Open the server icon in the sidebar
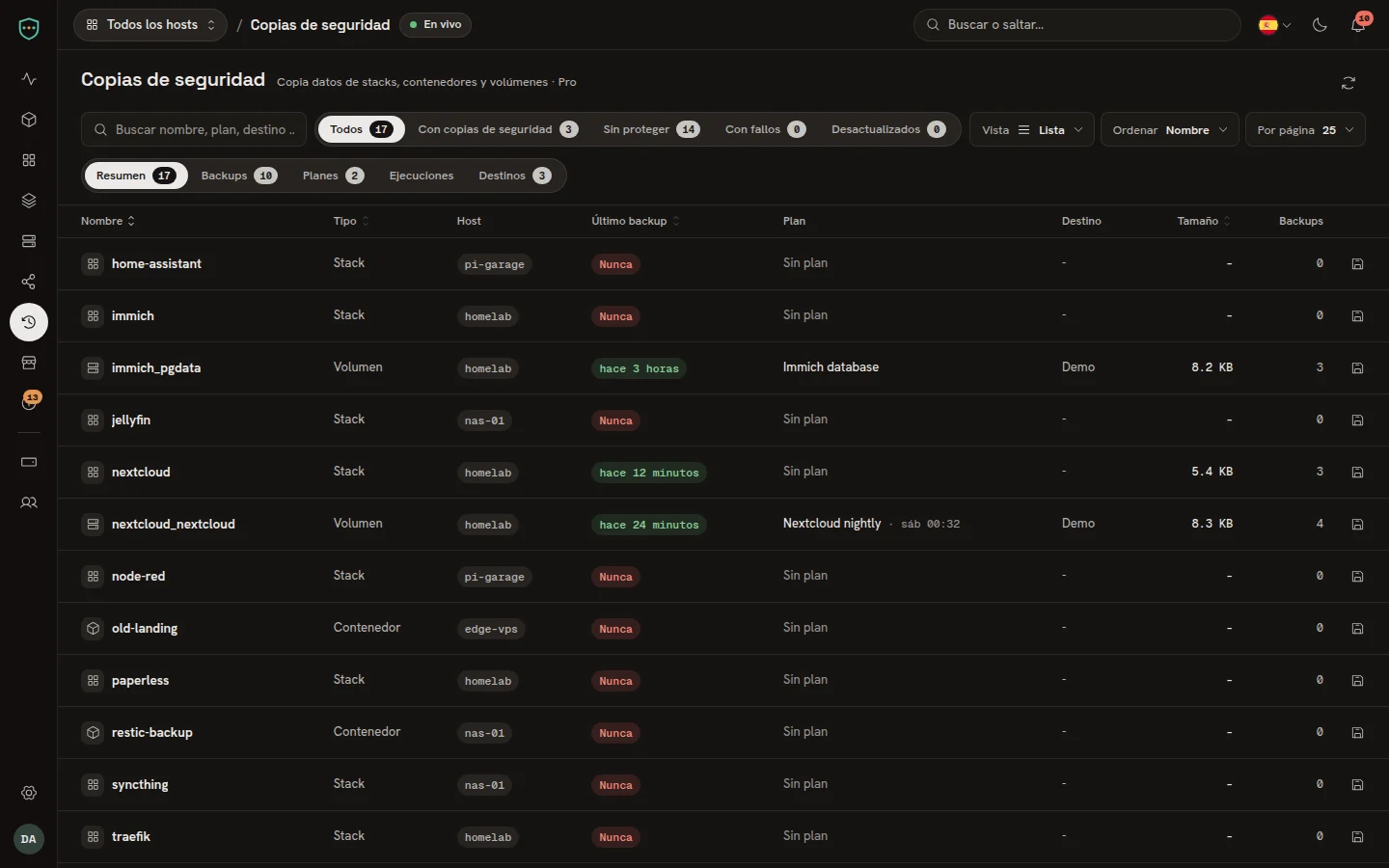 pos(29,241)
